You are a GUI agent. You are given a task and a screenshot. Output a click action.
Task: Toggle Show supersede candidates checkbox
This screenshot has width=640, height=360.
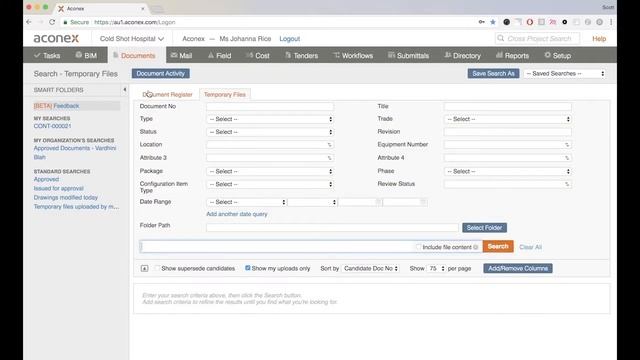click(157, 268)
